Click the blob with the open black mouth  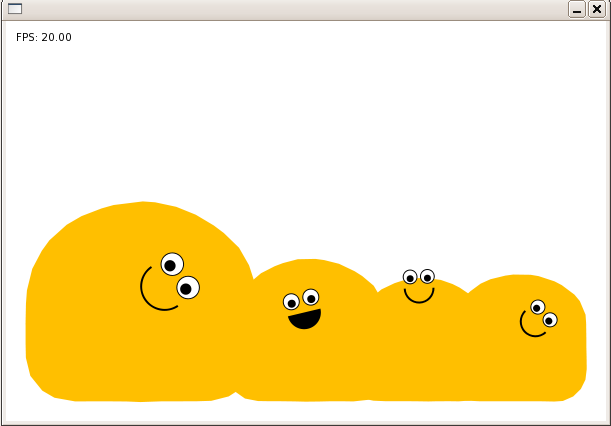pyautogui.click(x=308, y=331)
